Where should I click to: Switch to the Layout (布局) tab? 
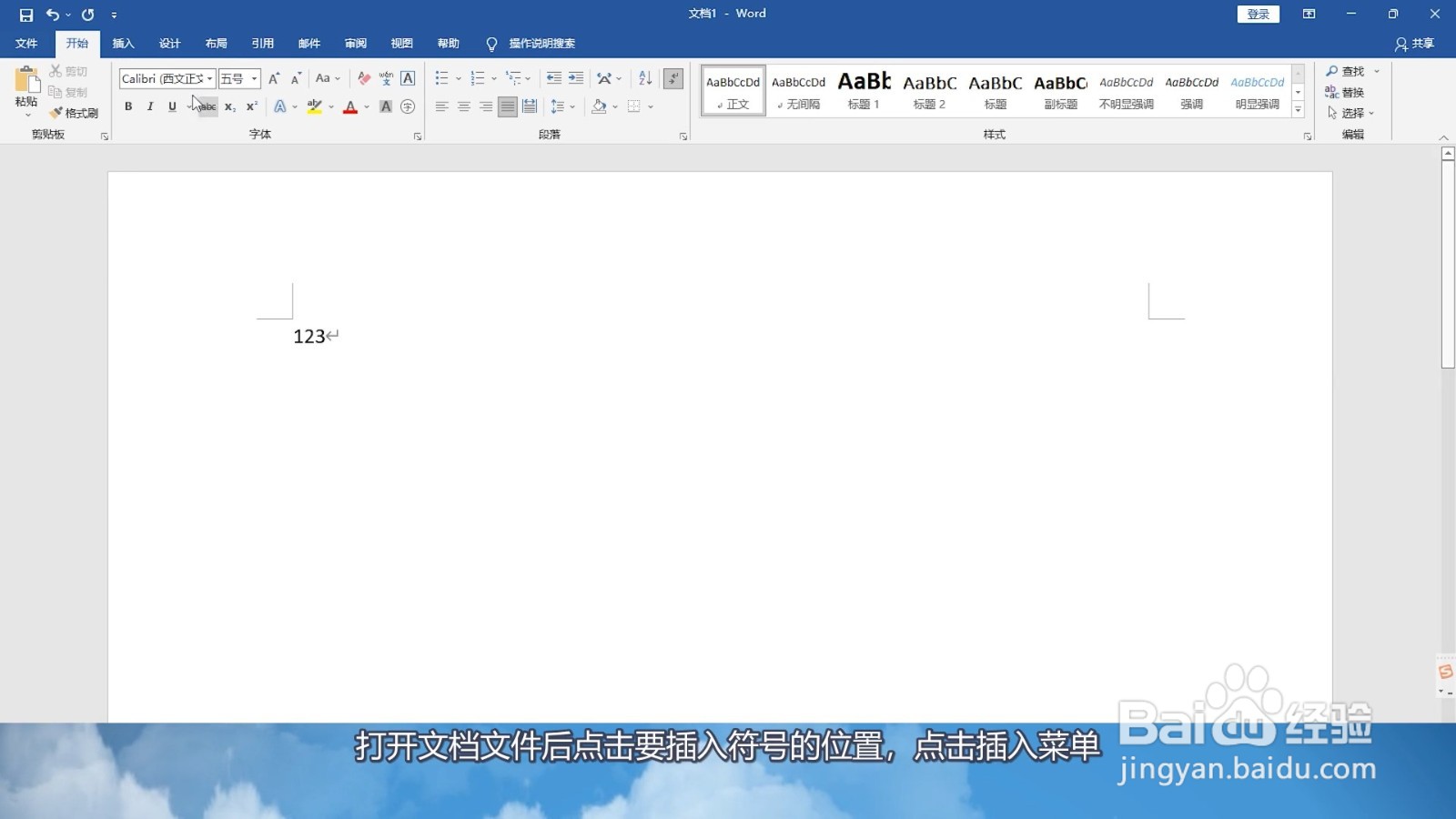point(216,44)
